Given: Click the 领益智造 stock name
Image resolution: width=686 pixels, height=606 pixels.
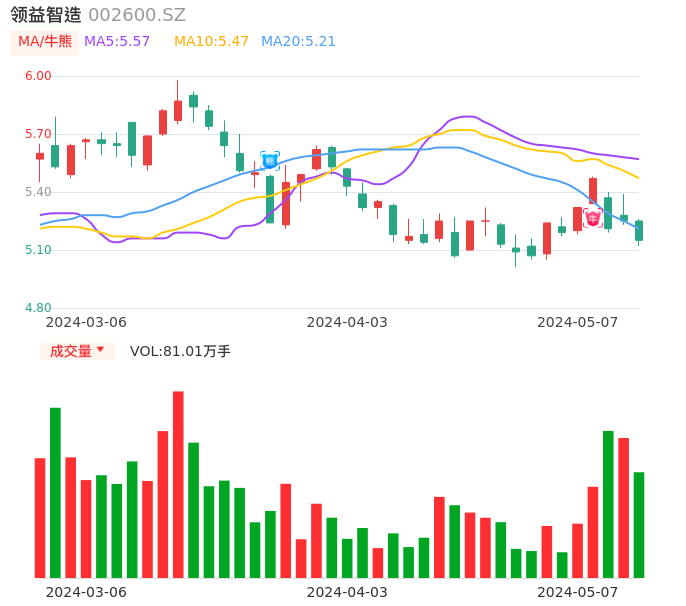Looking at the screenshot, I should click(45, 15).
